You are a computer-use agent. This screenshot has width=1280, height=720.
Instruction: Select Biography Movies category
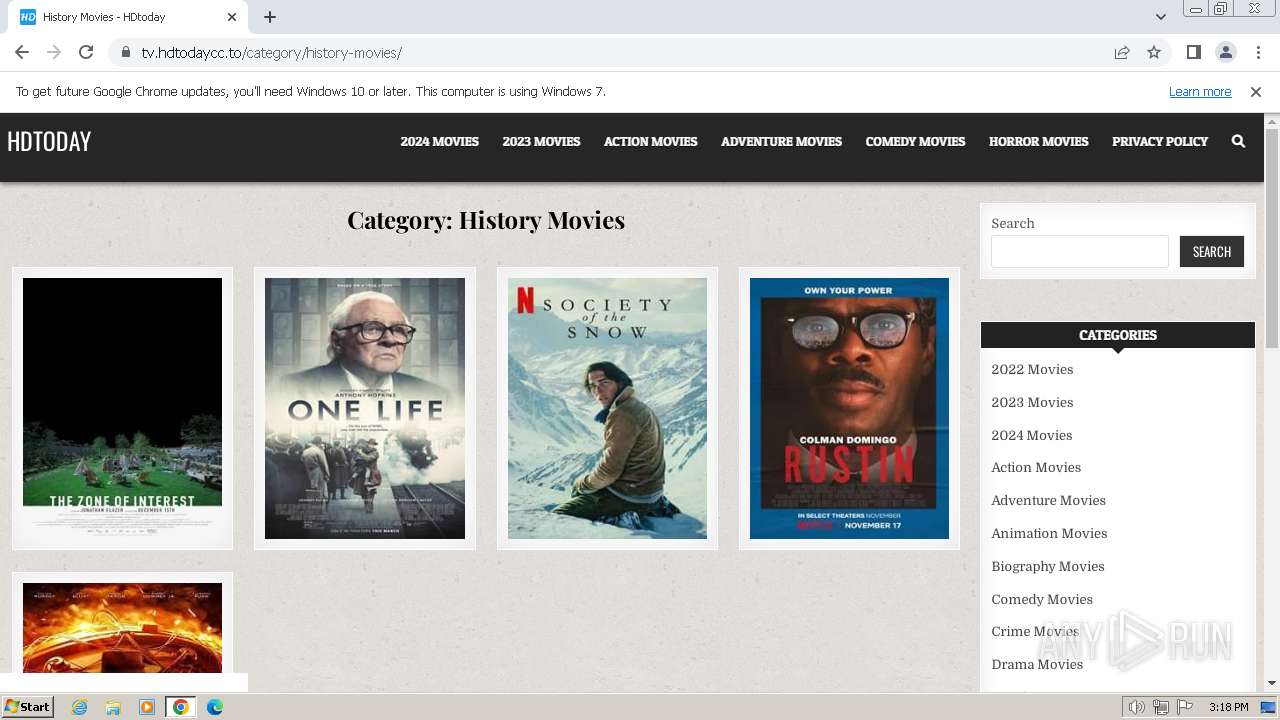click(x=1048, y=566)
